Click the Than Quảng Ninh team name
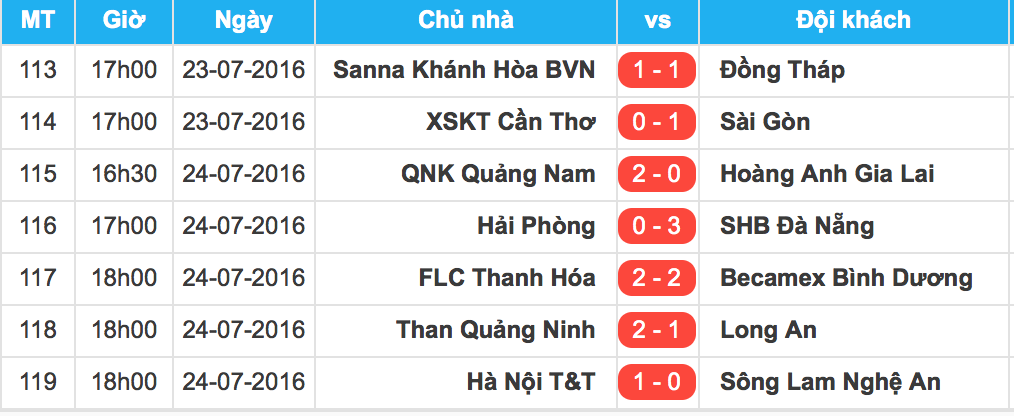Screen dimensions: 1014x416 click(495, 330)
